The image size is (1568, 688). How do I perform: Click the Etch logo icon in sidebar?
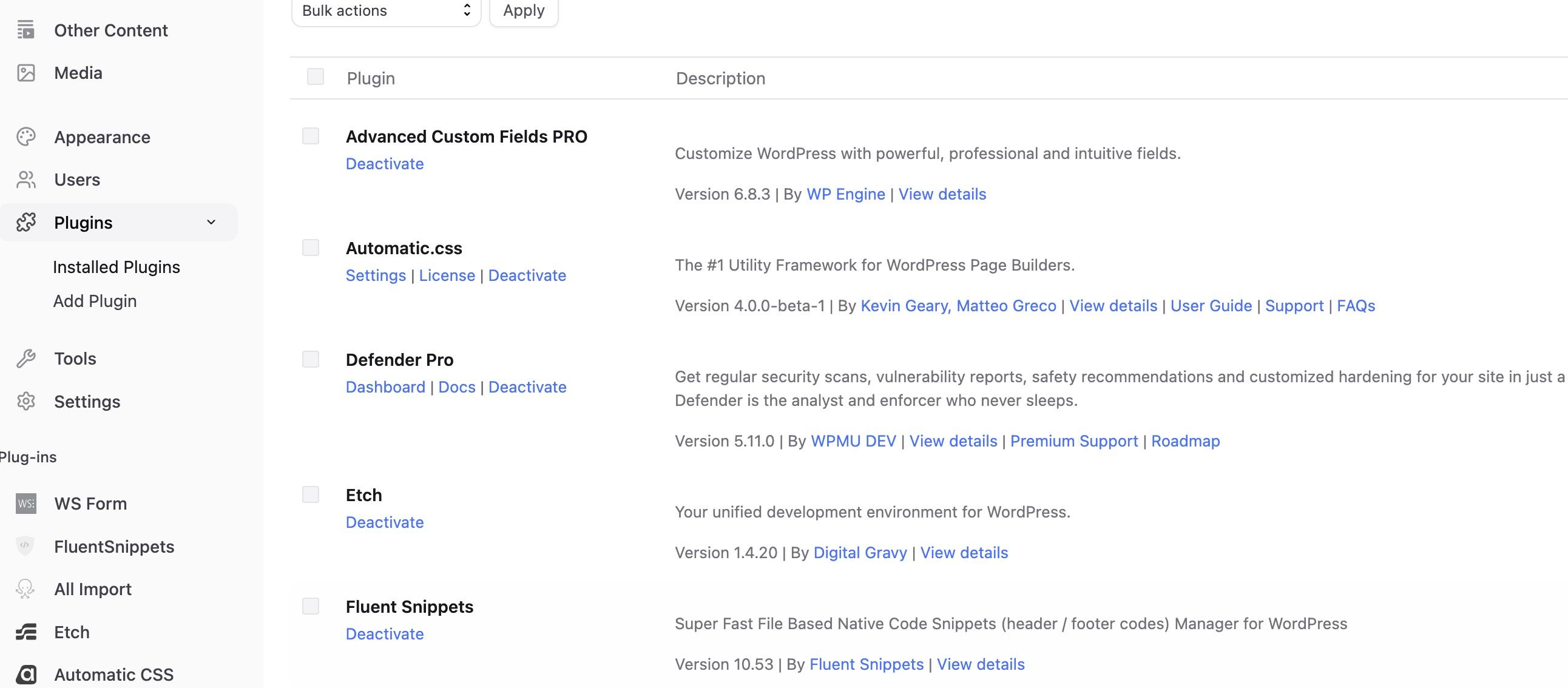click(25, 632)
